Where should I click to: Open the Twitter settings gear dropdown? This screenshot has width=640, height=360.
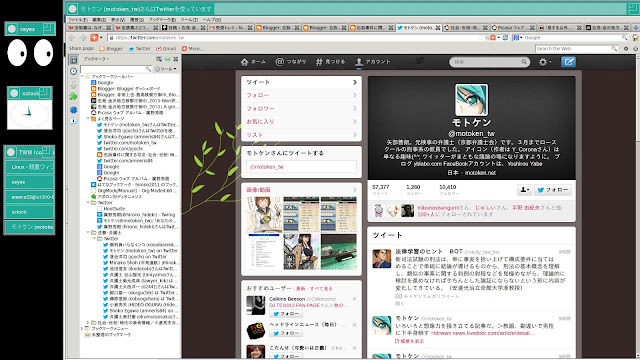[x=545, y=62]
